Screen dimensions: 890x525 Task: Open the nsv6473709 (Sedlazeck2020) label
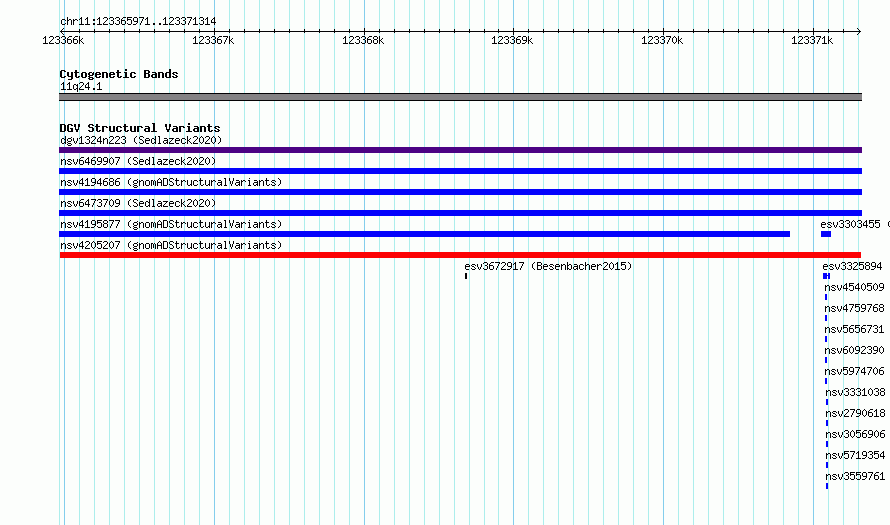pyautogui.click(x=138, y=203)
